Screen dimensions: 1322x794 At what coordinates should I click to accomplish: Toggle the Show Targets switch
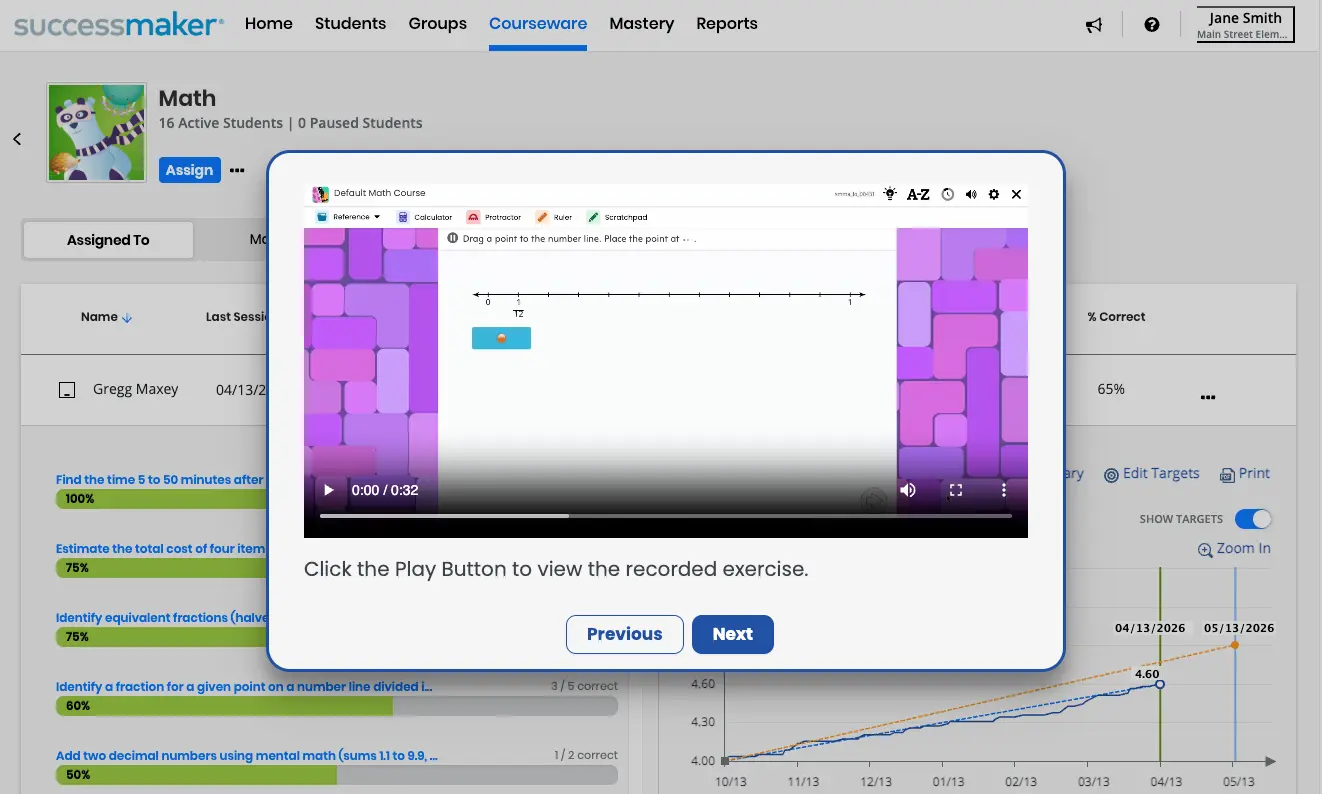[x=1253, y=519]
